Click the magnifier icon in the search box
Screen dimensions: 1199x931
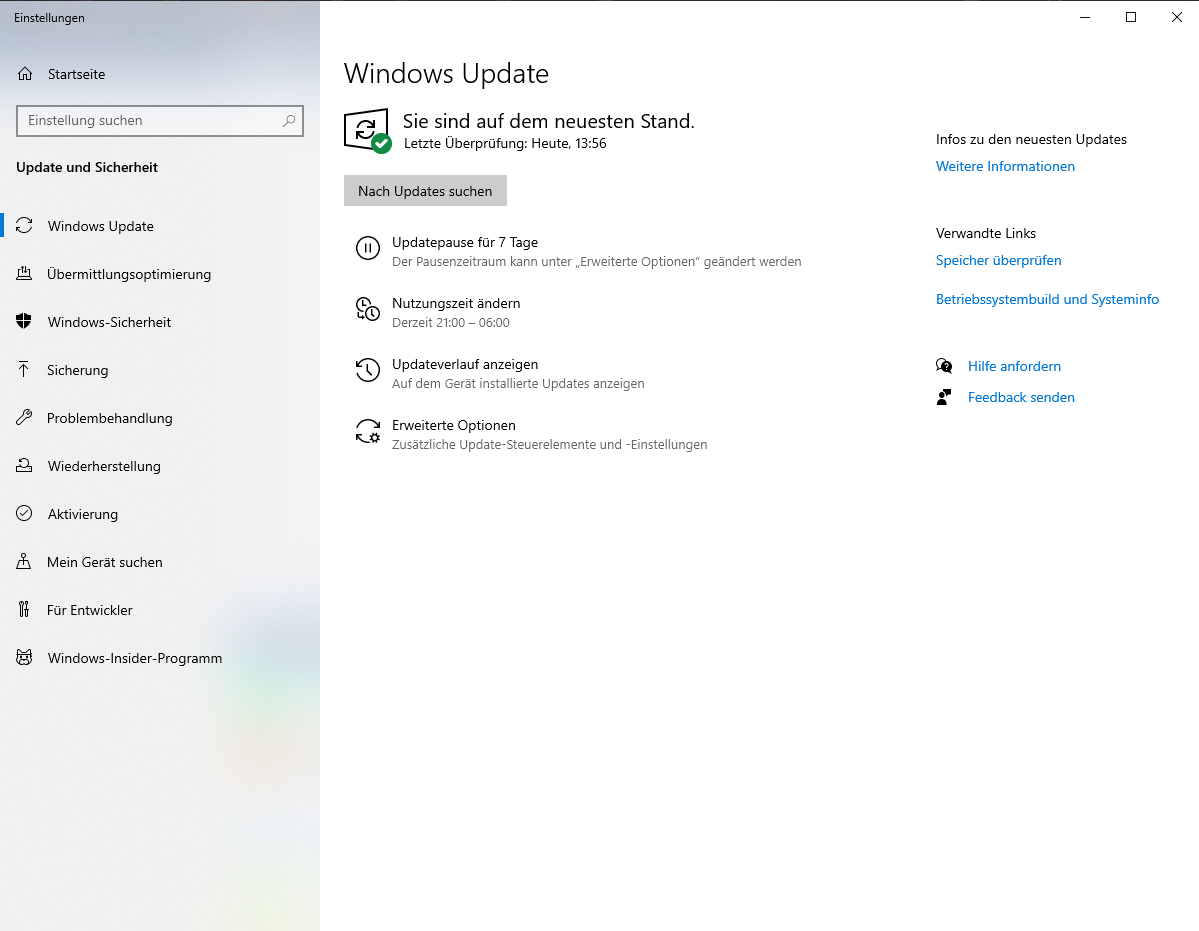tap(289, 121)
